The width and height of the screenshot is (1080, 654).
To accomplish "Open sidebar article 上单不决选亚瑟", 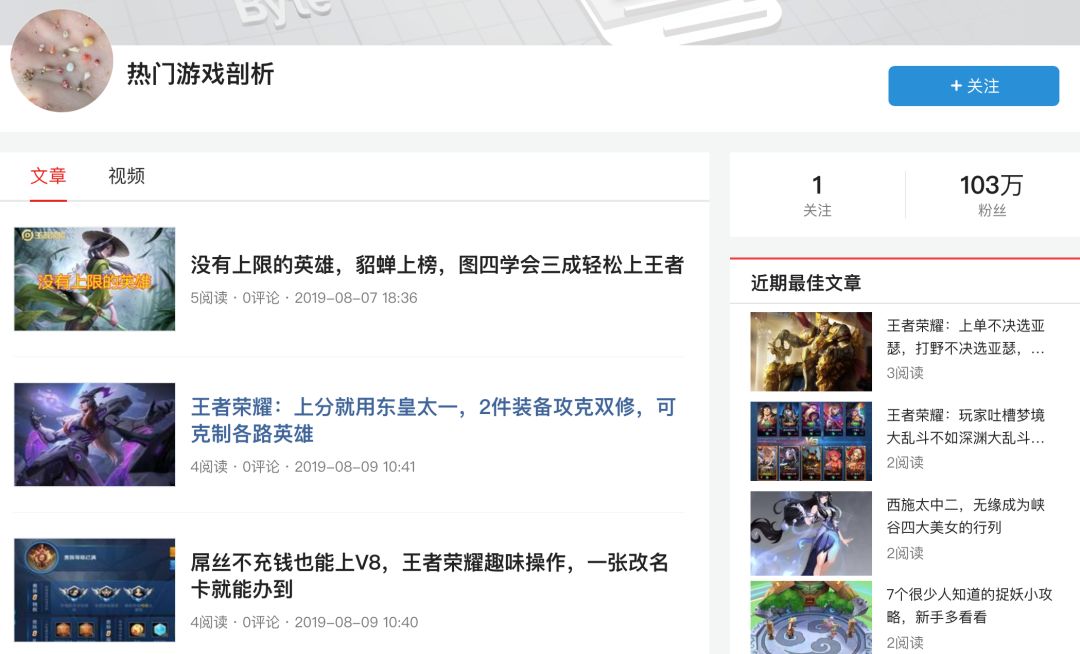I will click(x=966, y=337).
